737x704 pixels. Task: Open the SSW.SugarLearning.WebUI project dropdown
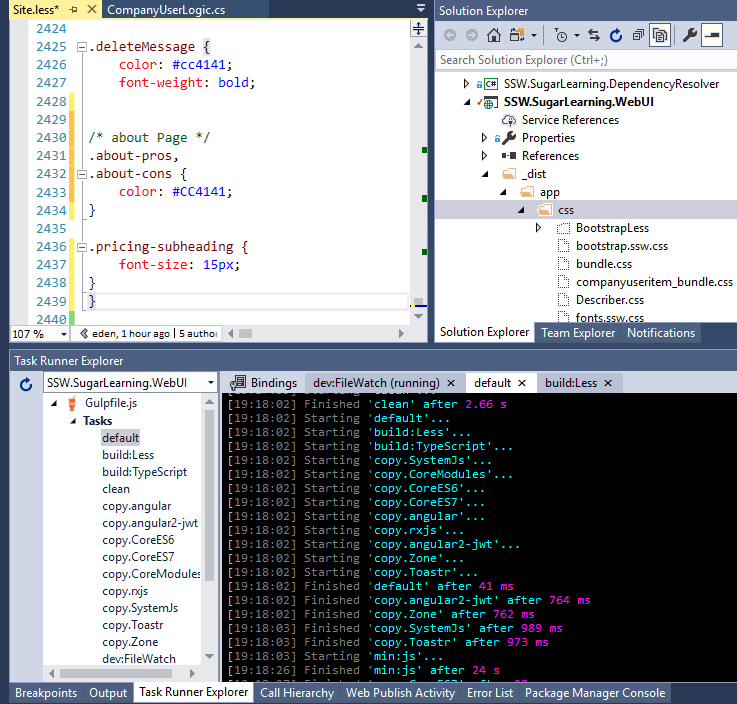[x=209, y=383]
